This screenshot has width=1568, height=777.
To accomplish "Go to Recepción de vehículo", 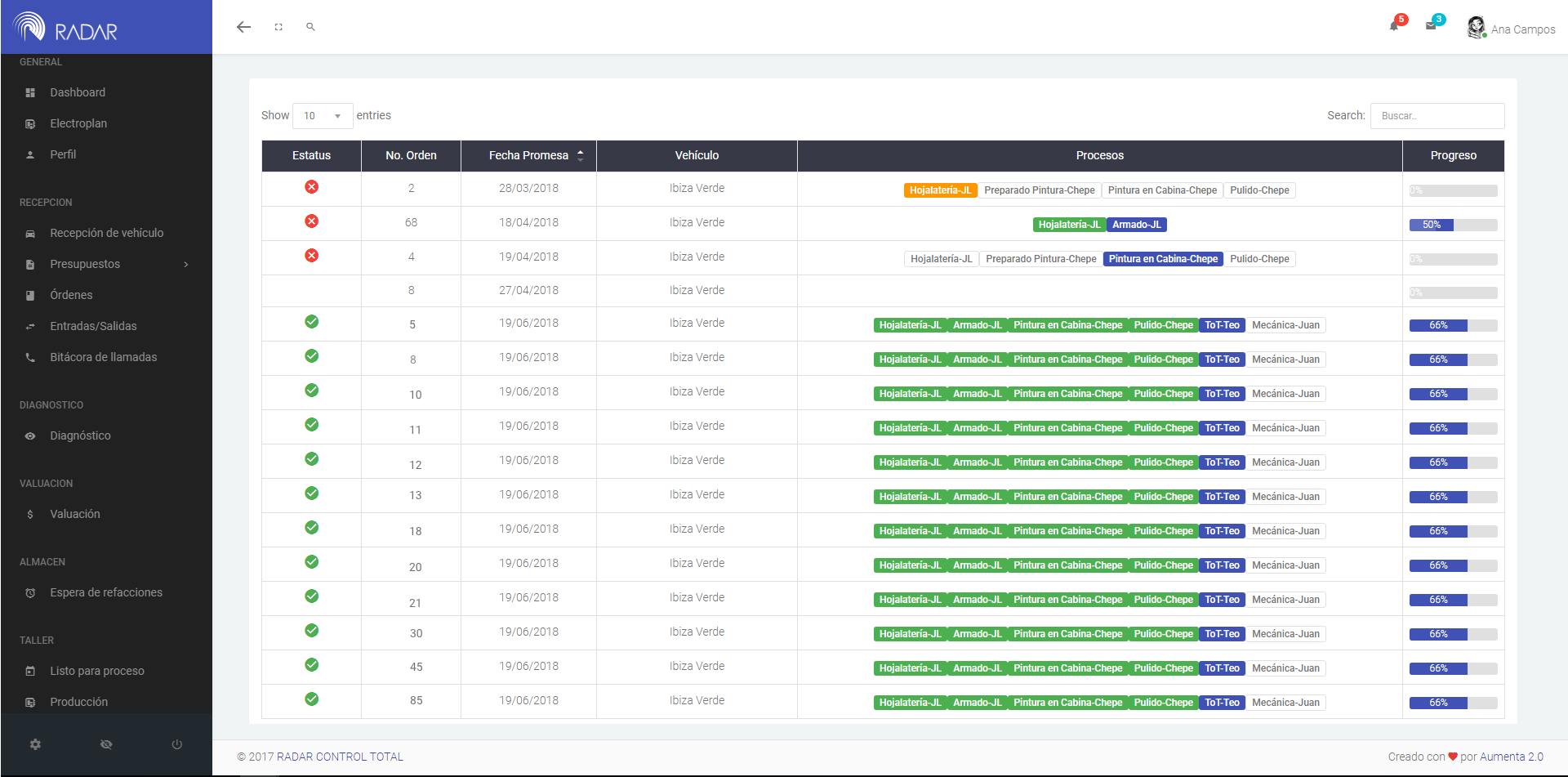I will tap(106, 233).
